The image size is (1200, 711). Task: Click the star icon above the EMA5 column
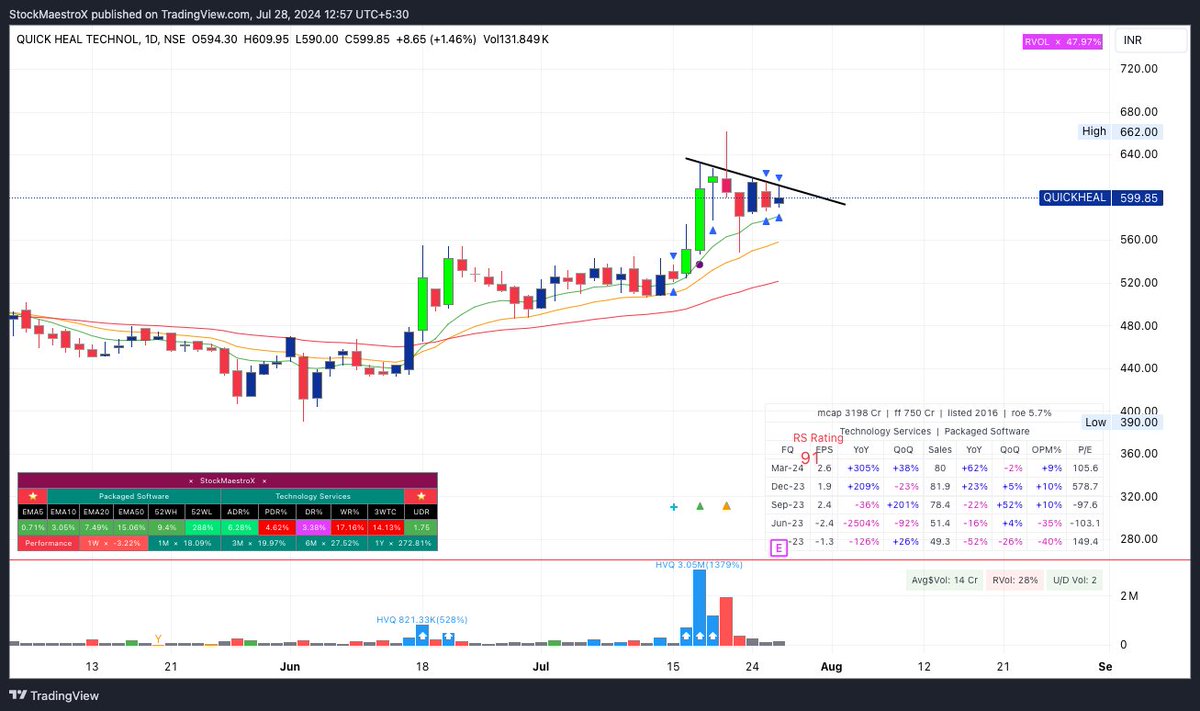(x=33, y=496)
